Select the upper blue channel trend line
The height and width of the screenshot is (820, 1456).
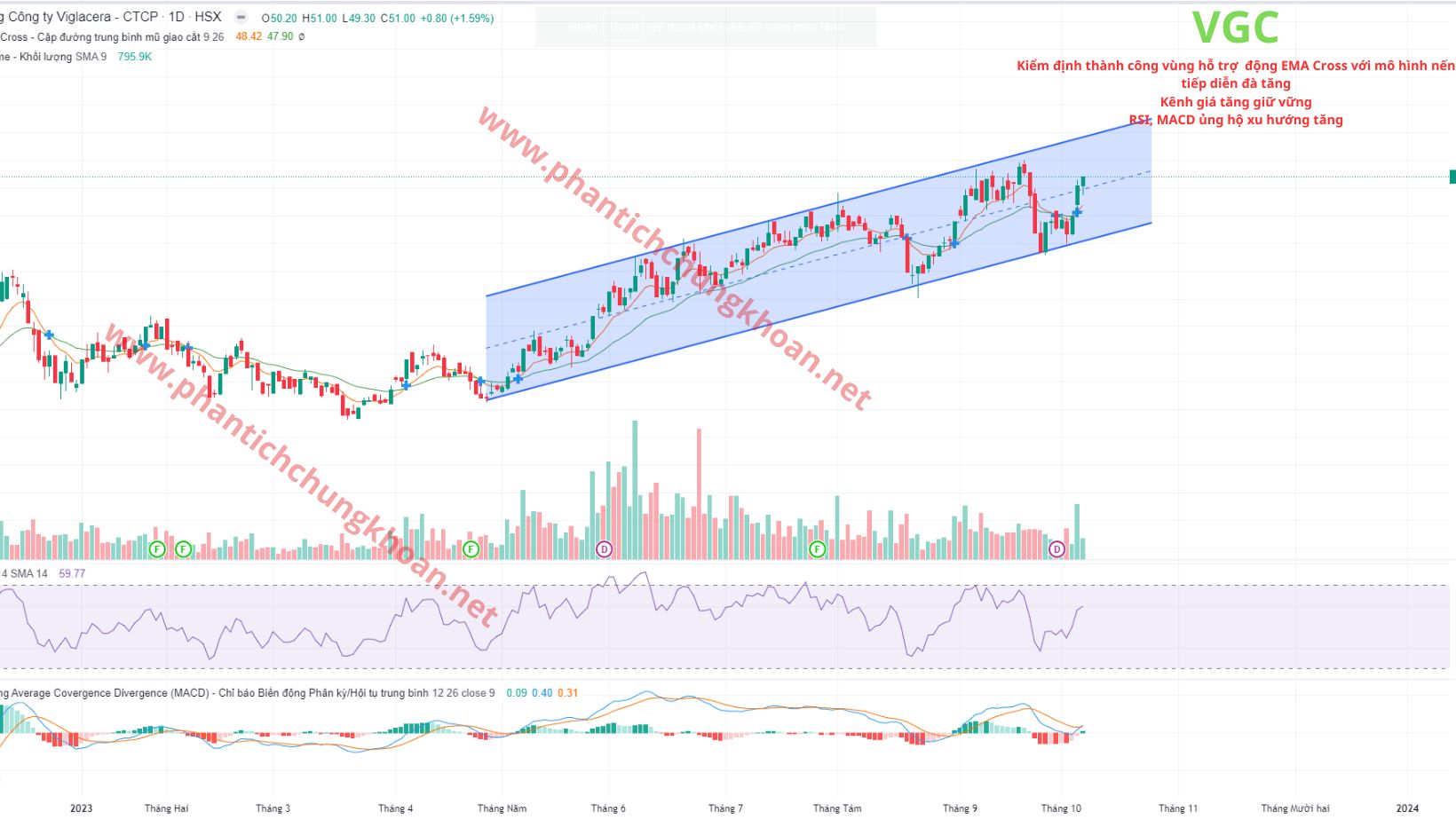pos(819,207)
